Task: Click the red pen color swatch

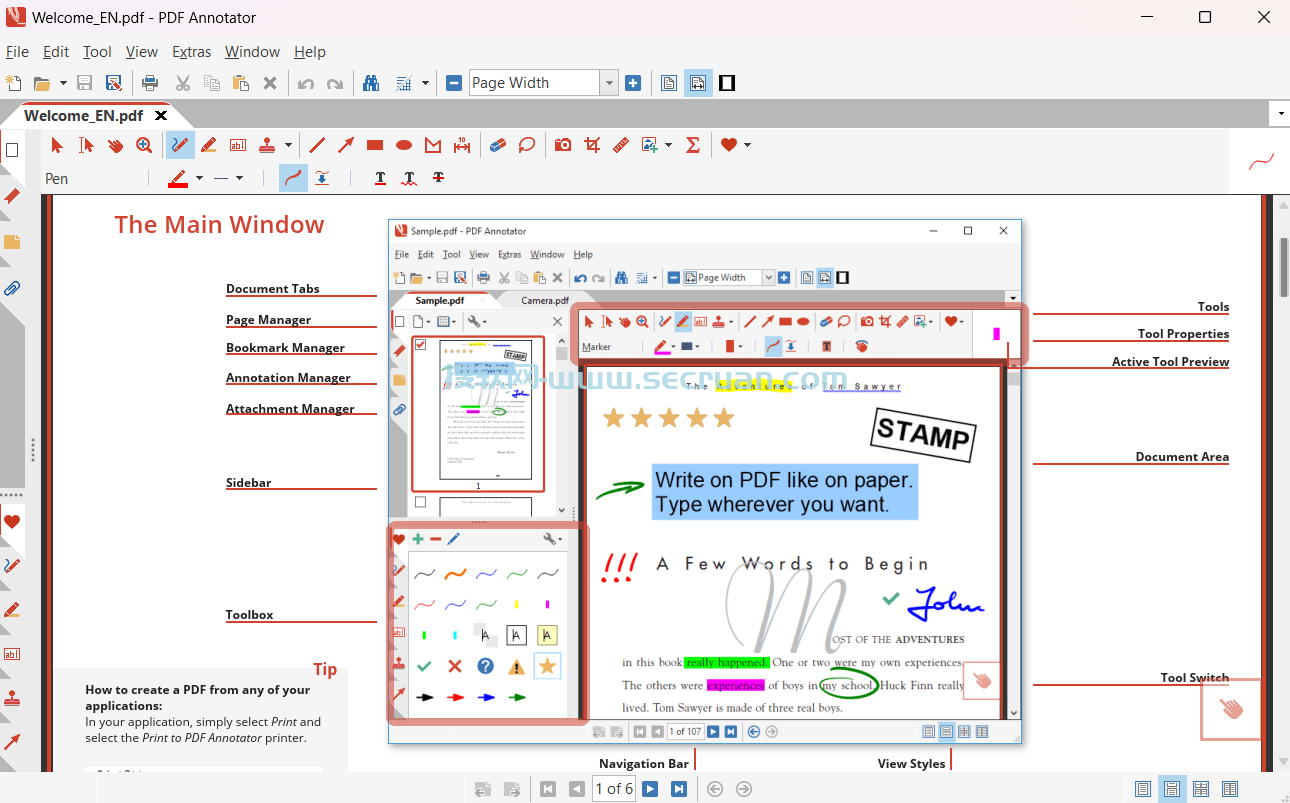Action: [178, 178]
